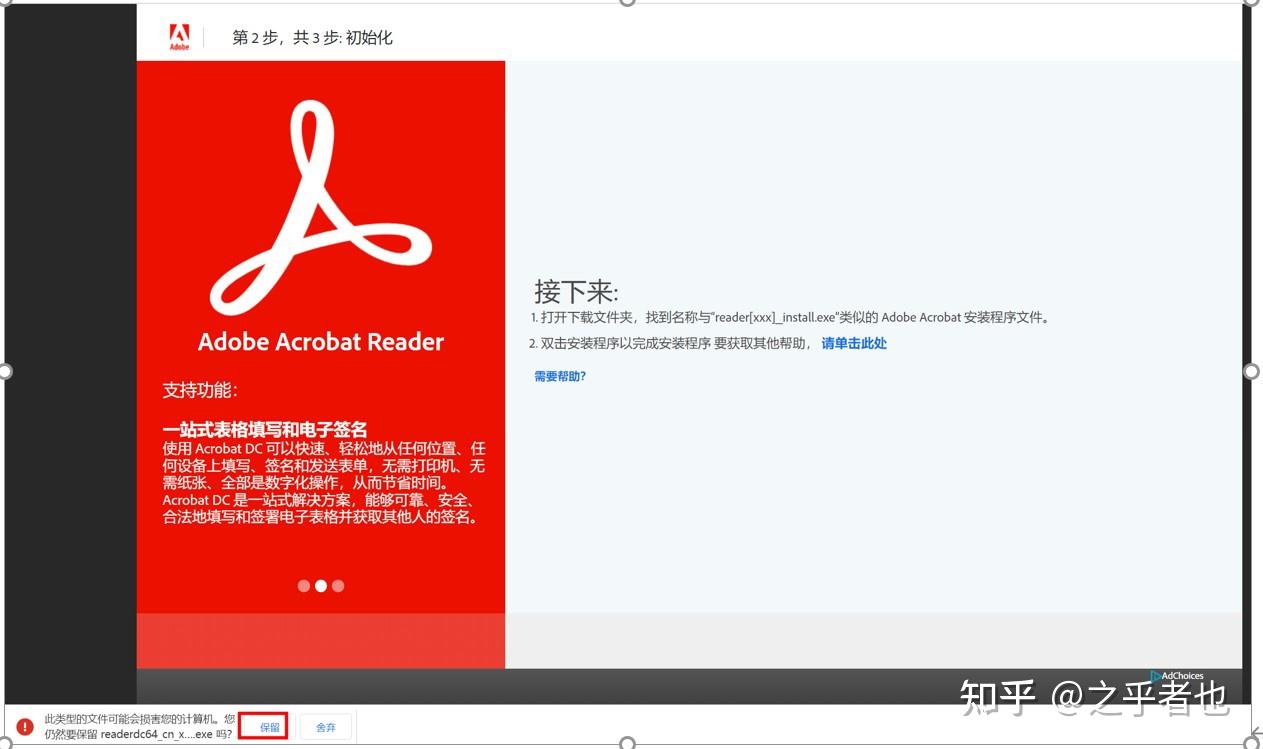Open the AdChoices icon
The height and width of the screenshot is (749, 1263).
[1176, 676]
